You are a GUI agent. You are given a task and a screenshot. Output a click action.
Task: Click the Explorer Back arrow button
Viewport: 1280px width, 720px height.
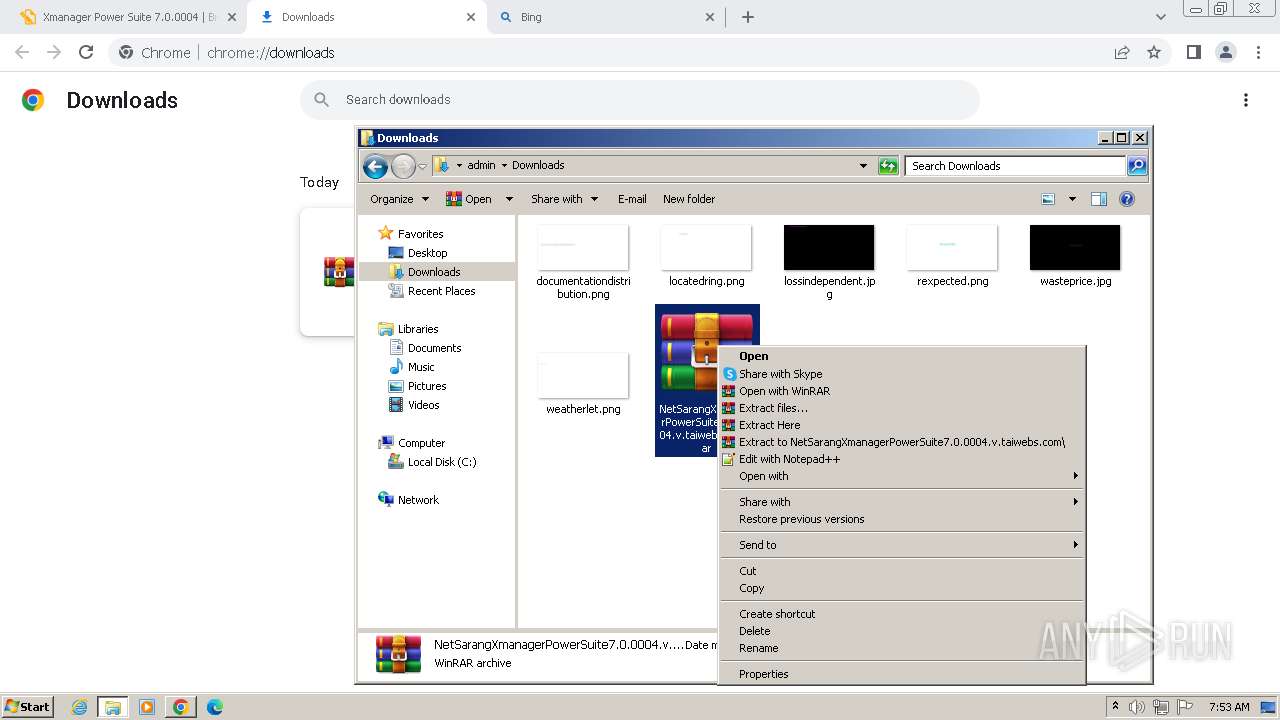click(375, 166)
